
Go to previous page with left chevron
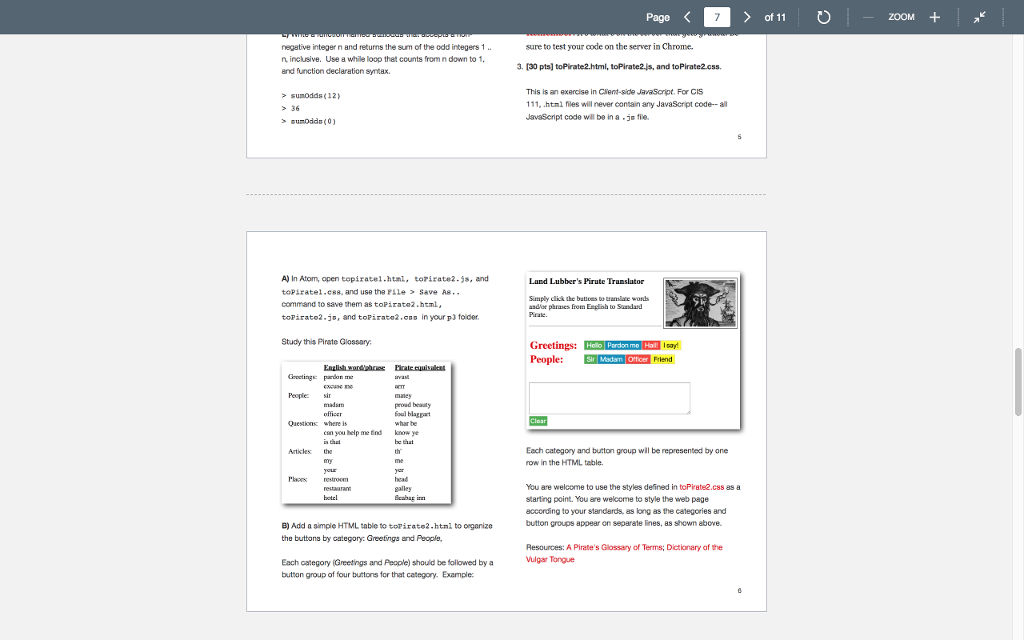point(687,16)
